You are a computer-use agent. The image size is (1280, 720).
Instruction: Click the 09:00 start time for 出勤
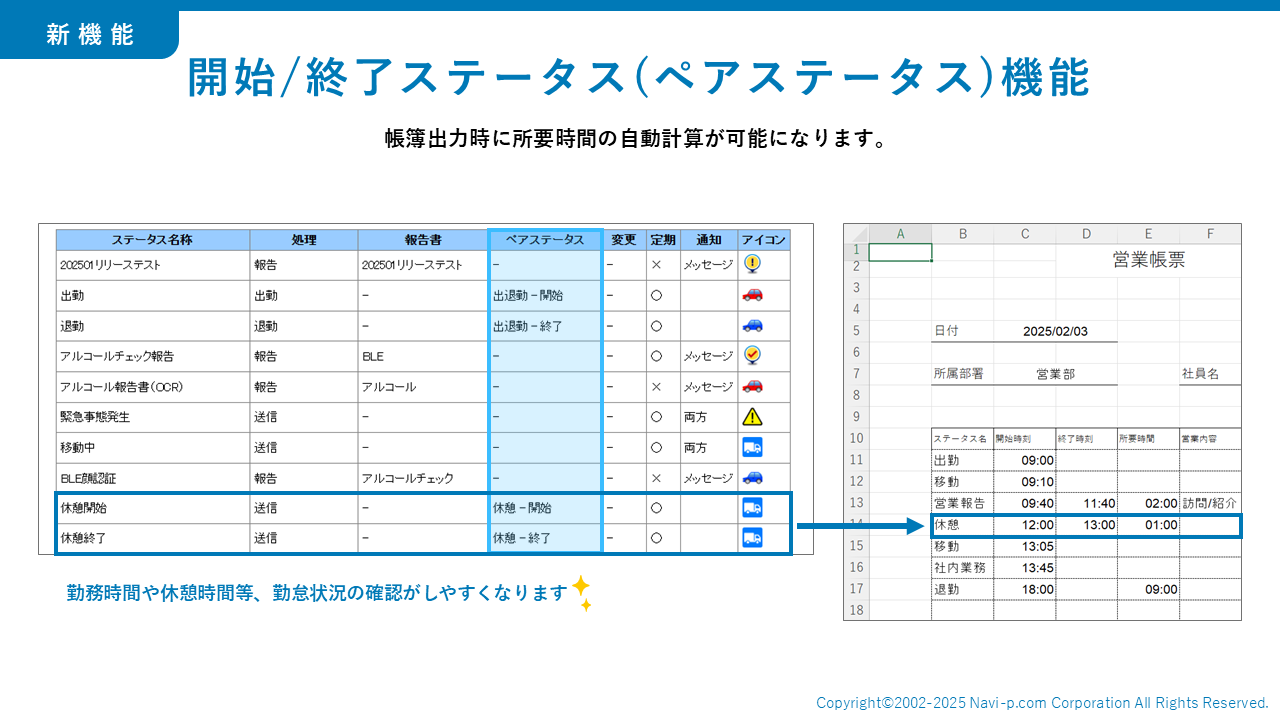pyautogui.click(x=1024, y=460)
